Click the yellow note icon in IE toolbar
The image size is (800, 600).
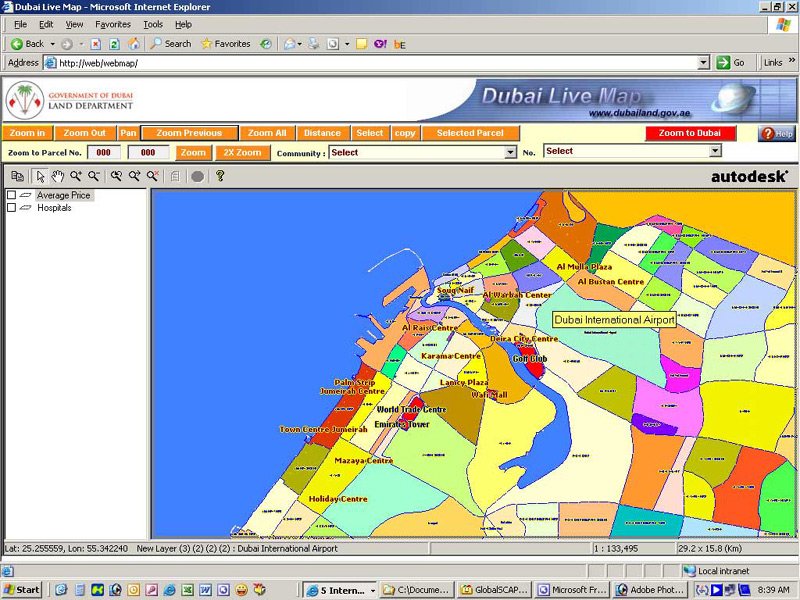coord(361,44)
